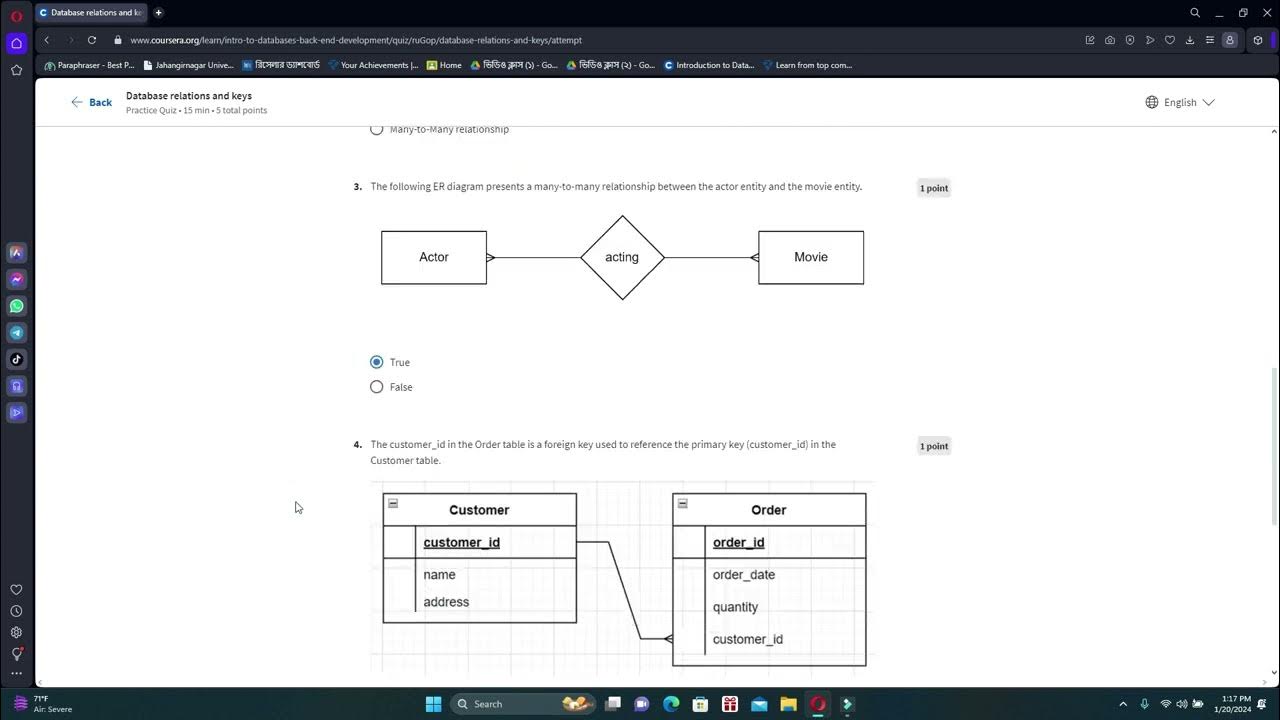This screenshot has height=720, width=1280.
Task: Open the Your Achievements bookmark
Action: 373,65
